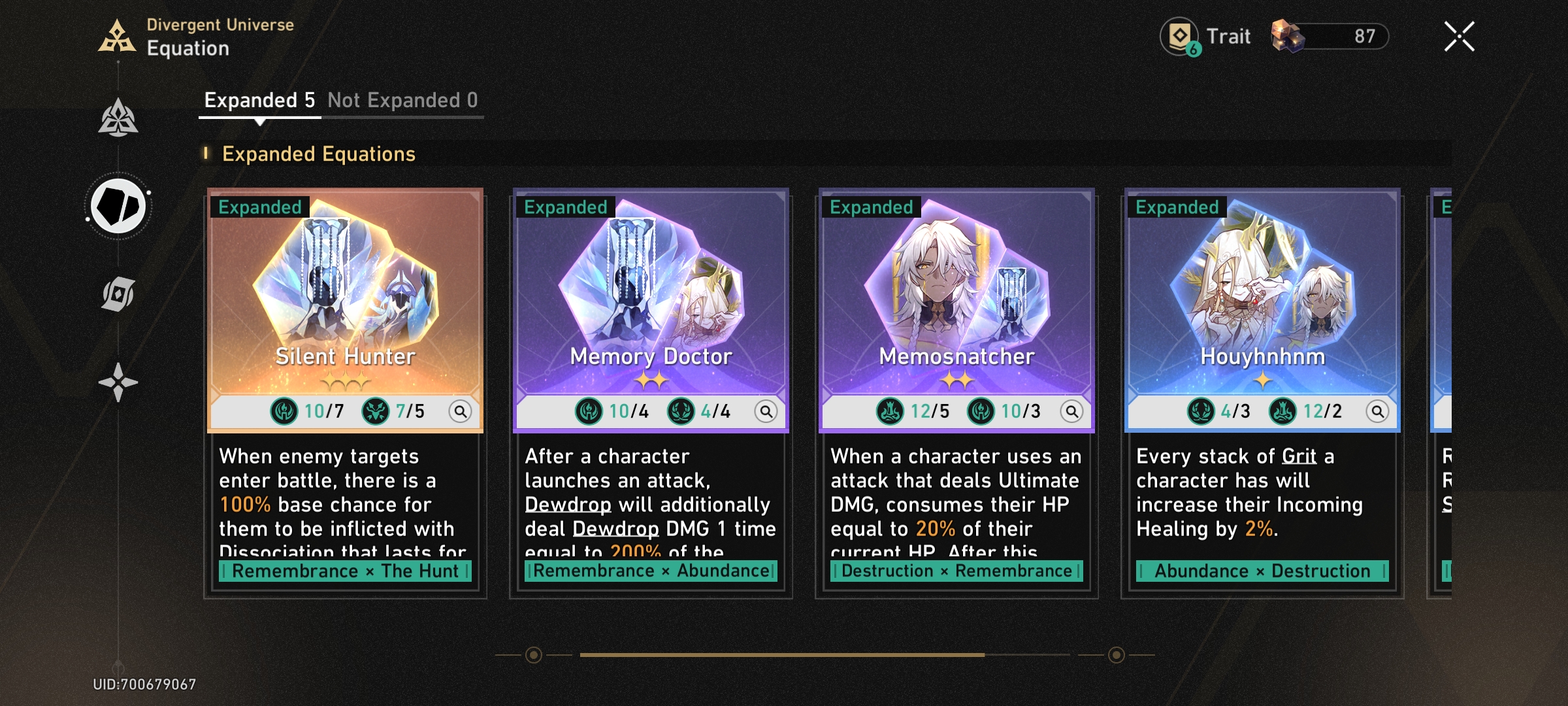Magnify the Memosnatcher card details

point(1072,411)
